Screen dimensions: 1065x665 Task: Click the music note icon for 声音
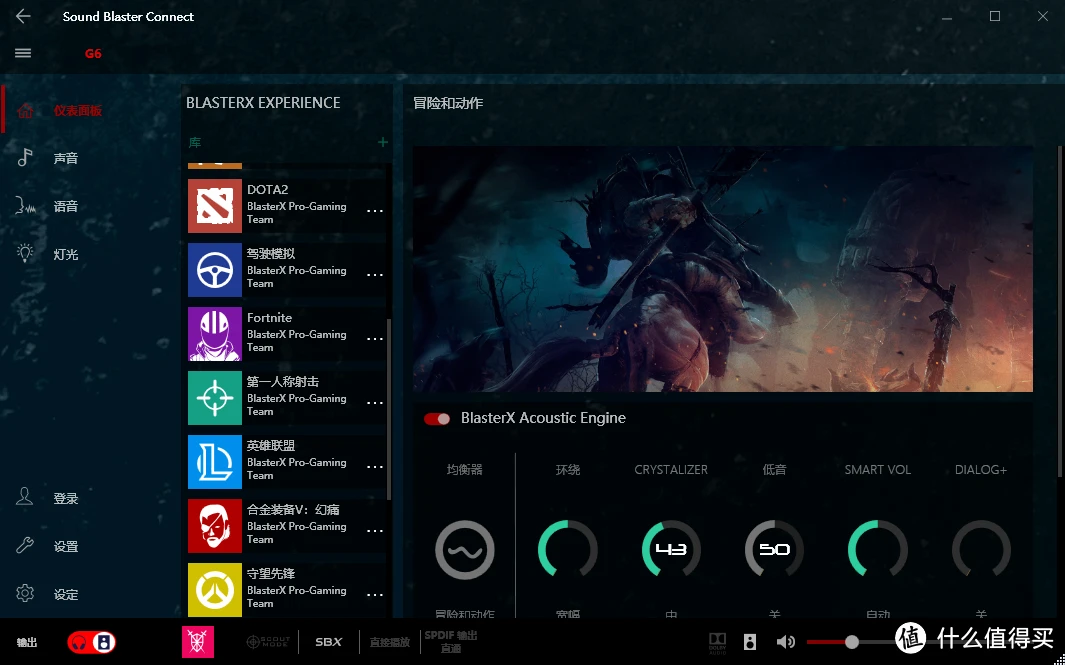25,158
